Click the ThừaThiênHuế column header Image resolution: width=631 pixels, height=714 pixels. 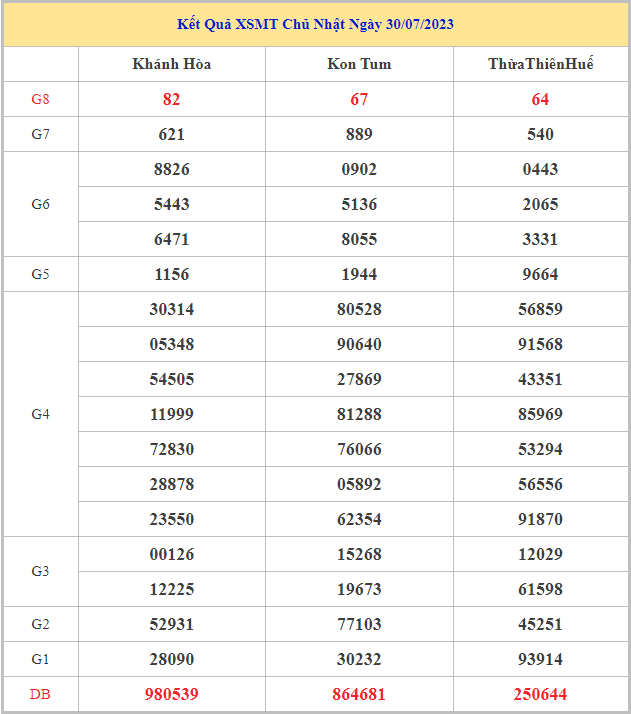coord(541,64)
